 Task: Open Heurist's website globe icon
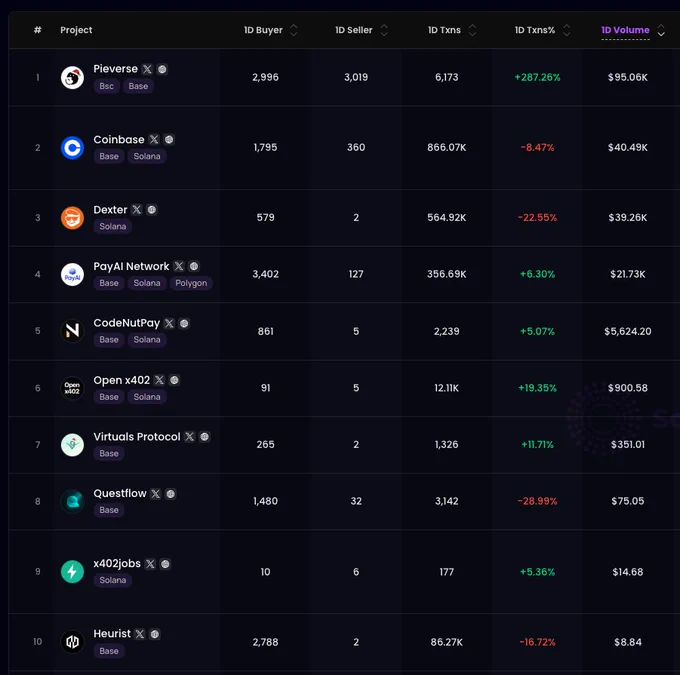[x=154, y=634]
